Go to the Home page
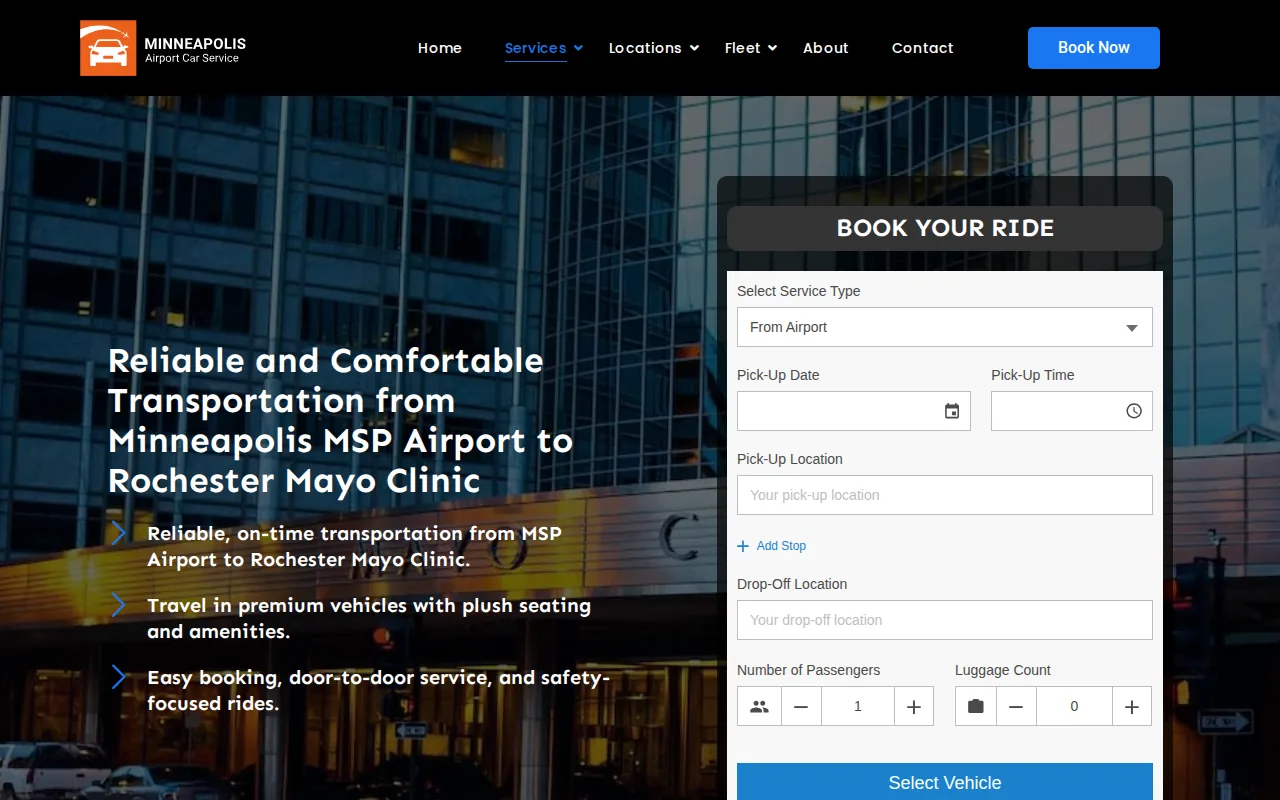The height and width of the screenshot is (800, 1280). pyautogui.click(x=440, y=48)
